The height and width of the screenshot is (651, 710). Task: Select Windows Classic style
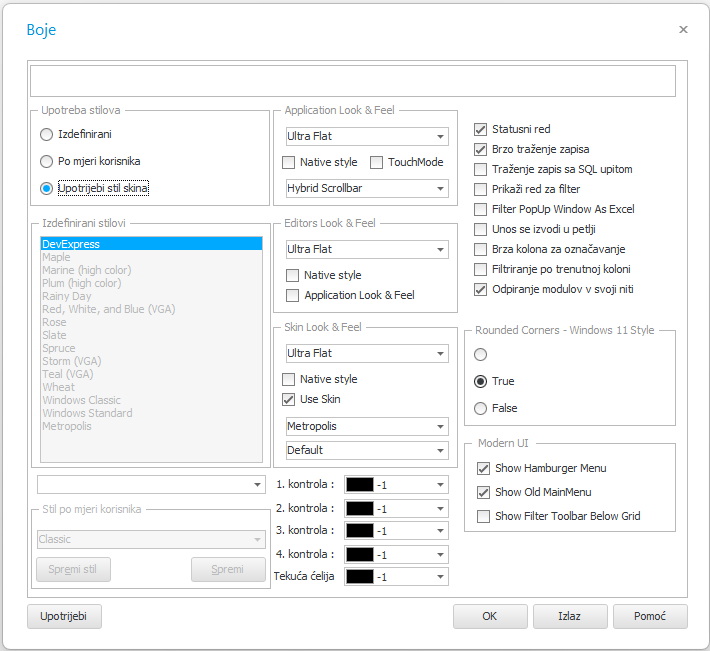pyautogui.click(x=151, y=401)
